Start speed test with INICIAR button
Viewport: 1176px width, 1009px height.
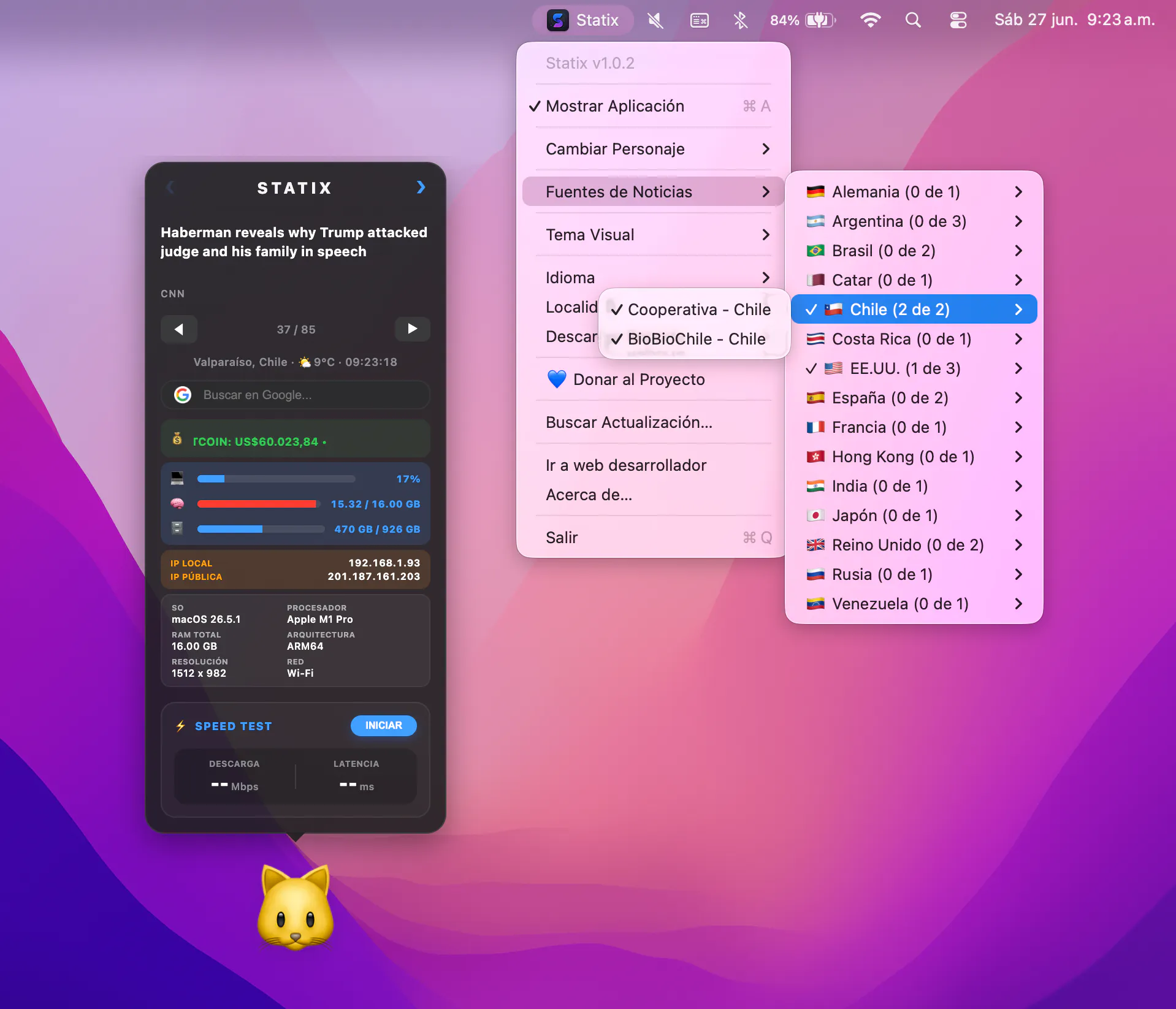click(x=384, y=725)
